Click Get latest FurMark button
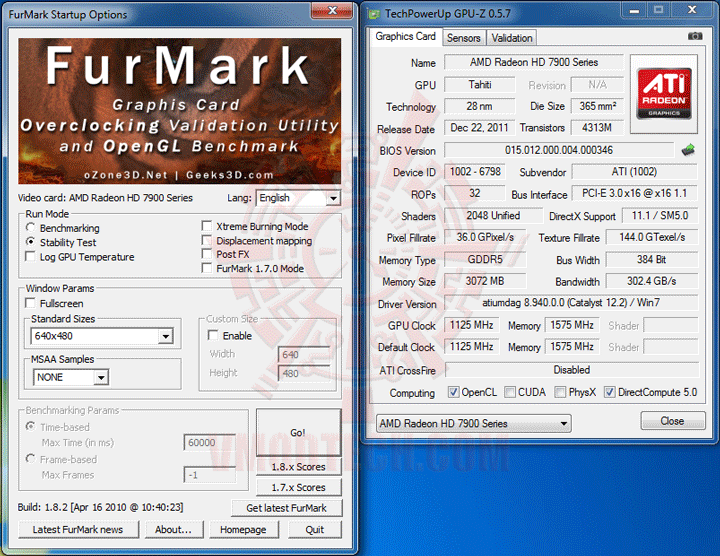This screenshot has width=720, height=556. pyautogui.click(x=287, y=508)
